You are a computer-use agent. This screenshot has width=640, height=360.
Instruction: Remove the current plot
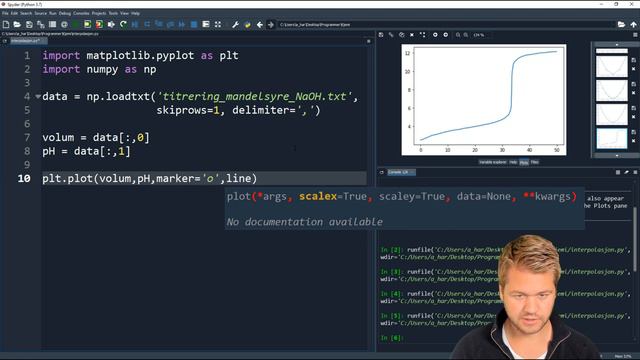412,35
